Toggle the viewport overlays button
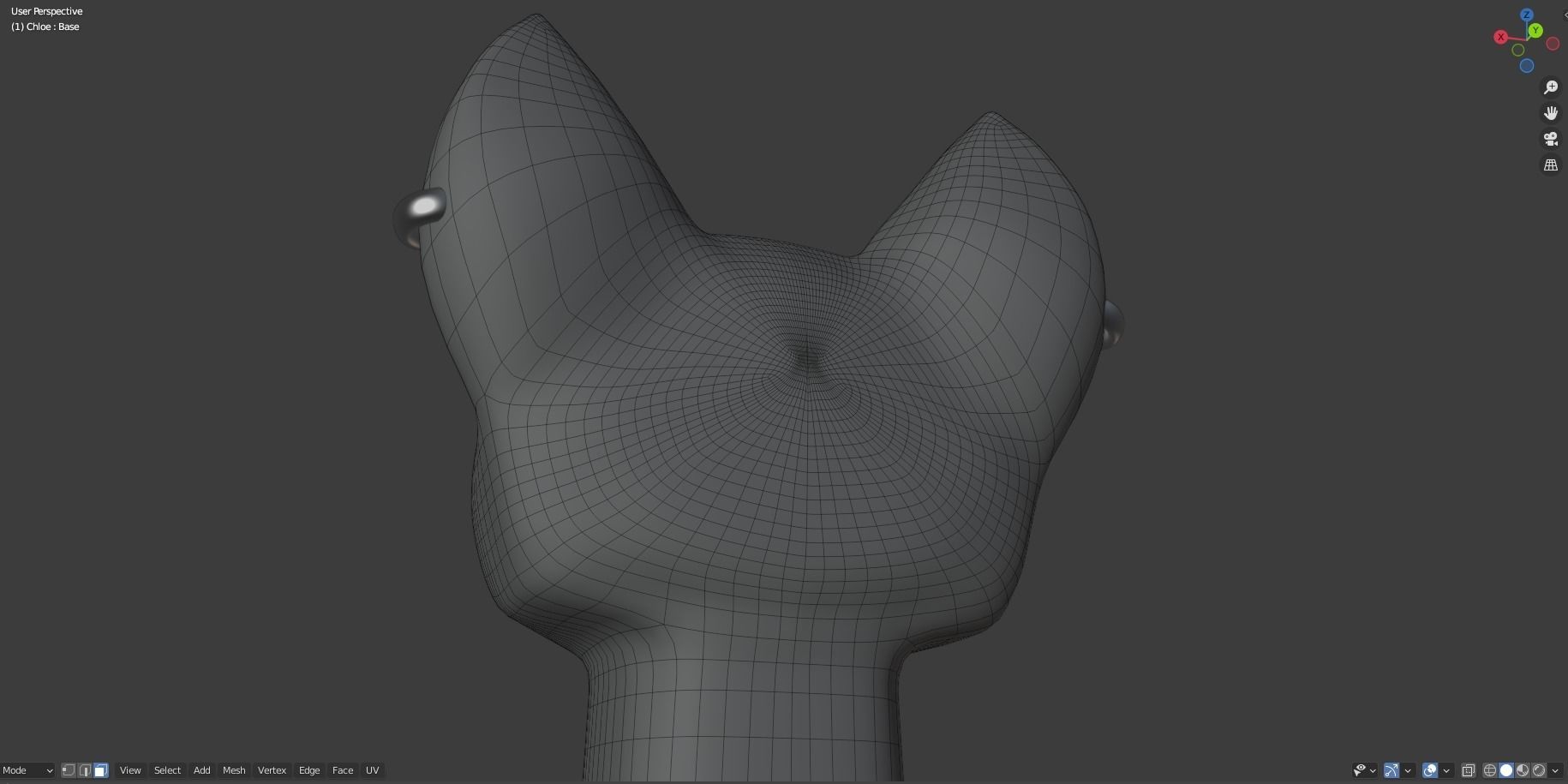1568x784 pixels. tap(1430, 770)
